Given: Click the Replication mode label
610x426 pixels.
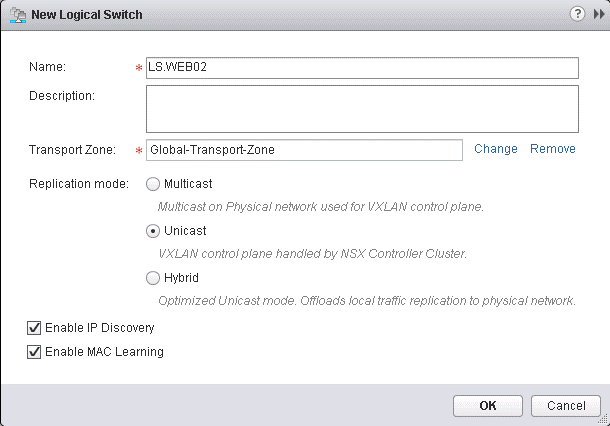Looking at the screenshot, I should 79,184.
